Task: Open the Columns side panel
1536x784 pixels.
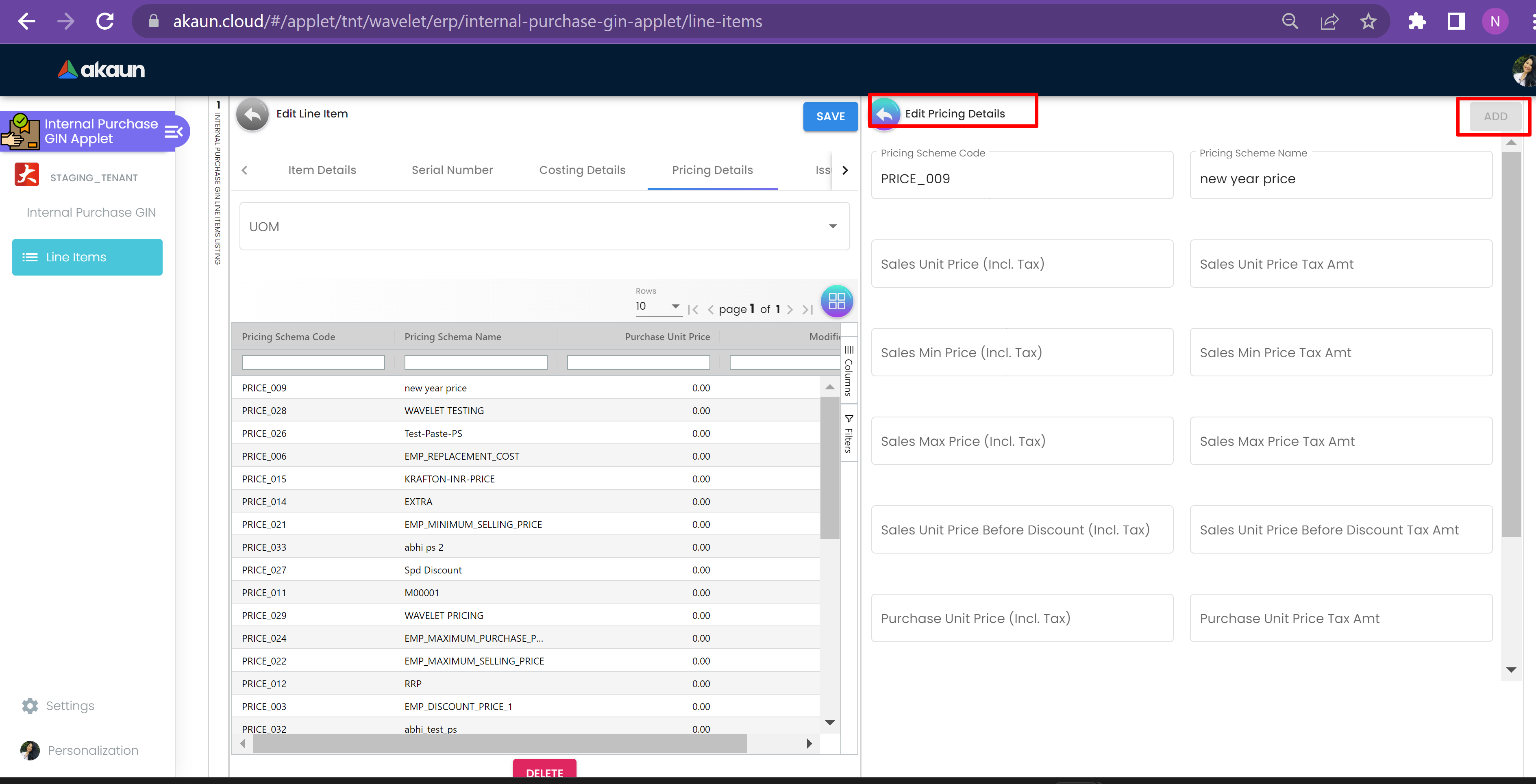Action: click(x=848, y=371)
